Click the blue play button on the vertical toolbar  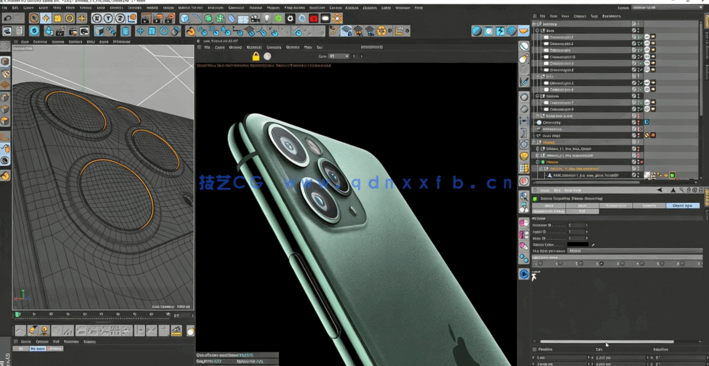click(524, 274)
